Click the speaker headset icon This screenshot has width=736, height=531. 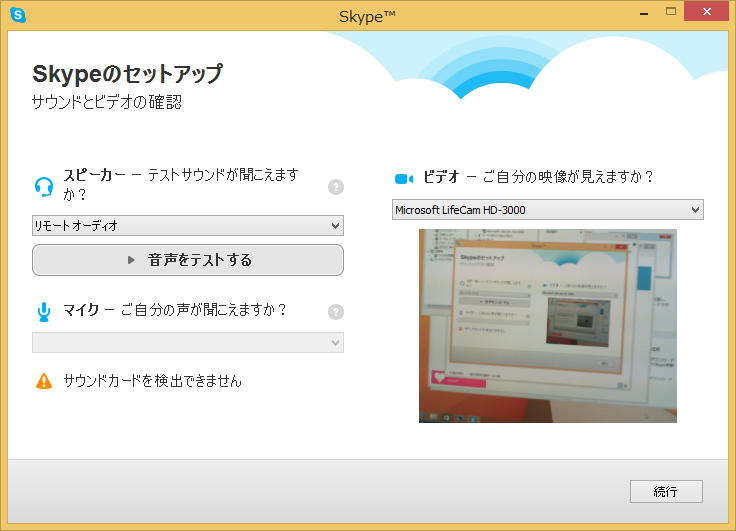pos(44,187)
